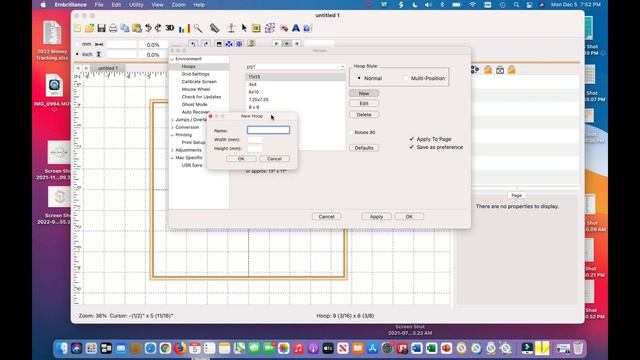Click the blue four-arrows center icon
640x360 pixels.
[x=229, y=44]
